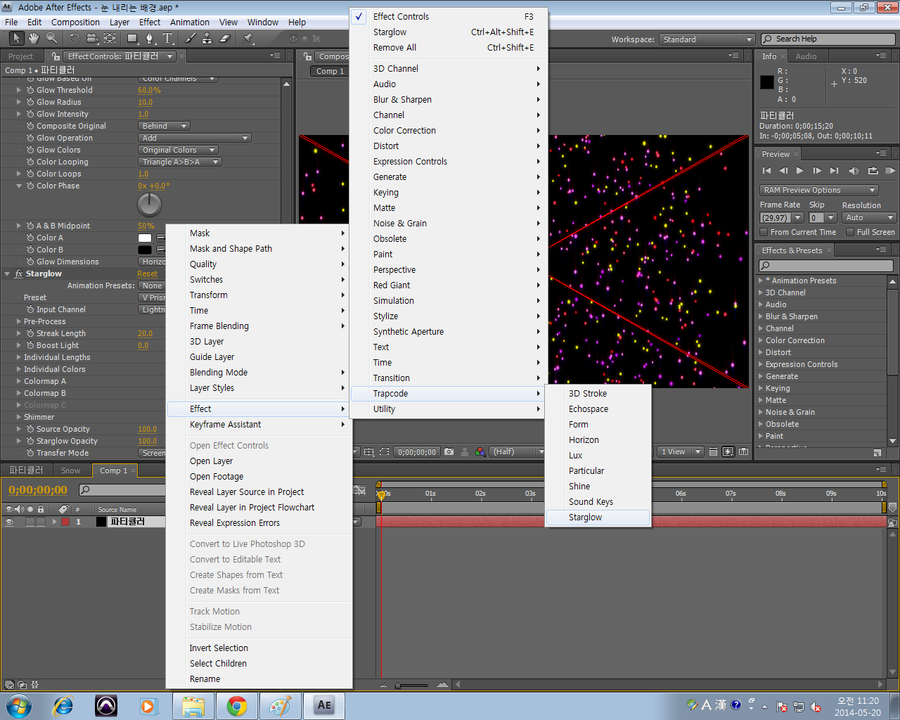Screen dimensions: 900x720
Task: Expand the Pre-Process property group
Action: (x=18, y=322)
